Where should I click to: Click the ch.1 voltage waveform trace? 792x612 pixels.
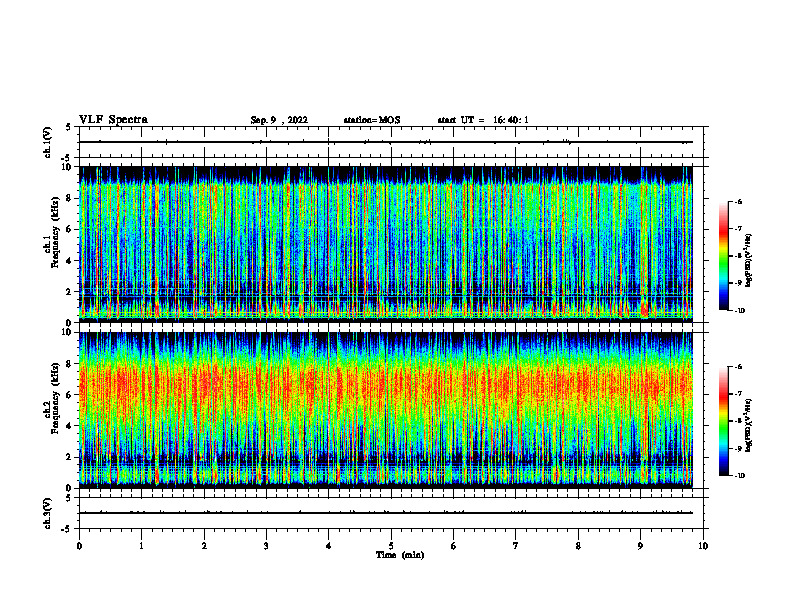coord(386,142)
